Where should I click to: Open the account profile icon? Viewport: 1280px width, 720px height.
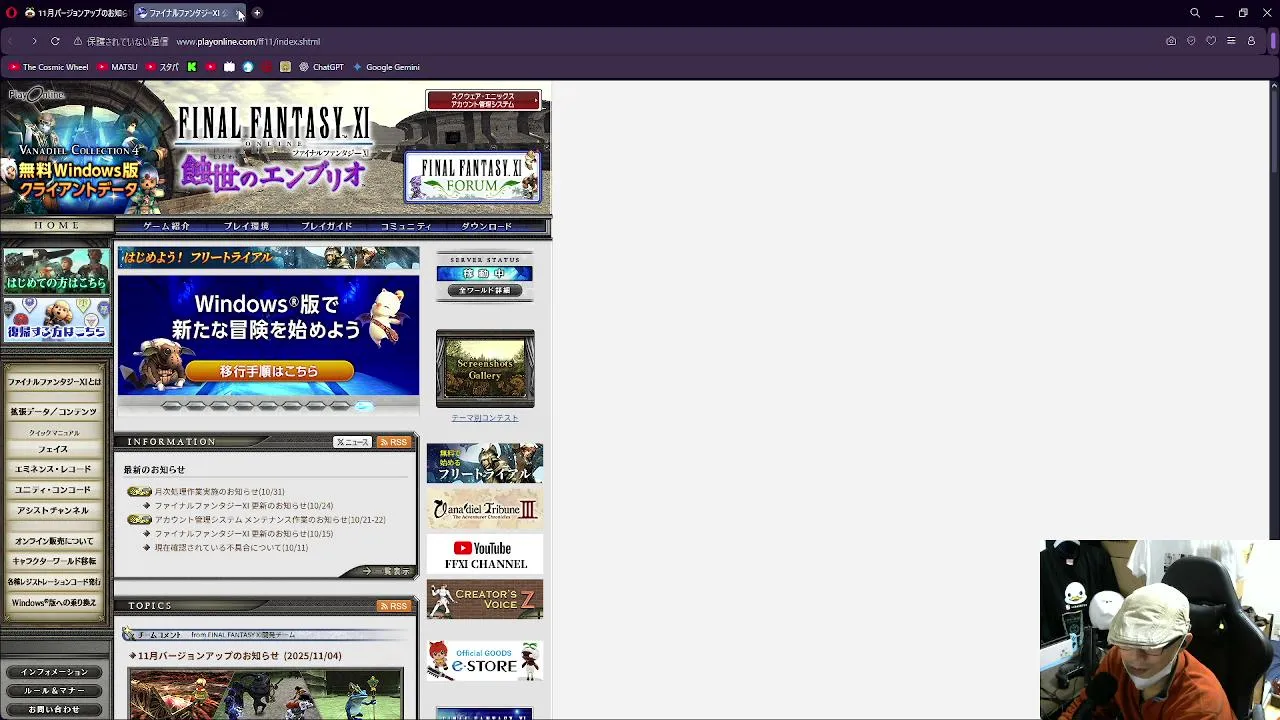point(1251,41)
